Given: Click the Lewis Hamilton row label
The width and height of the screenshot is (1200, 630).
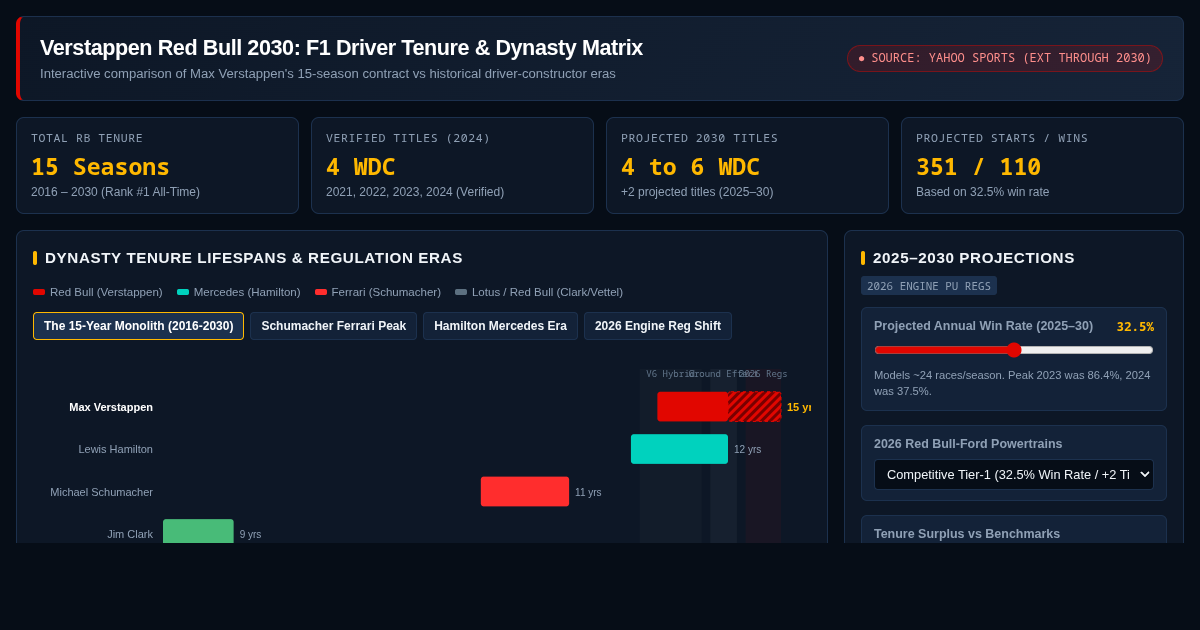Looking at the screenshot, I should [x=116, y=449].
